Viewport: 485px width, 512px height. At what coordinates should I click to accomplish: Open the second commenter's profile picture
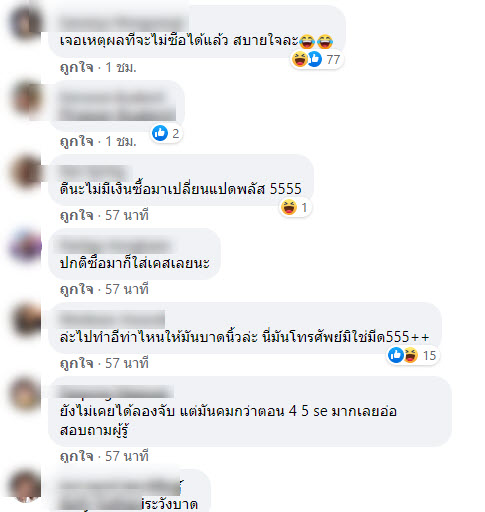tap(26, 99)
